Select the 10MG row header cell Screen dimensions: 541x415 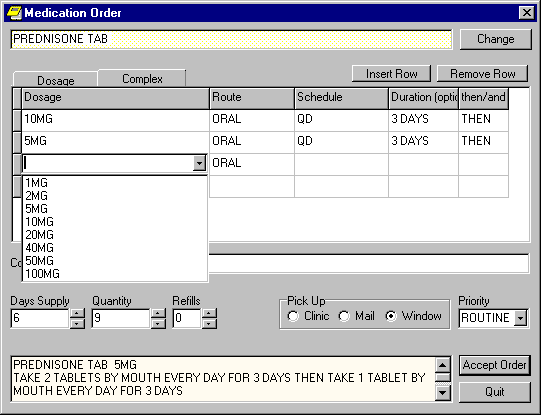17,120
